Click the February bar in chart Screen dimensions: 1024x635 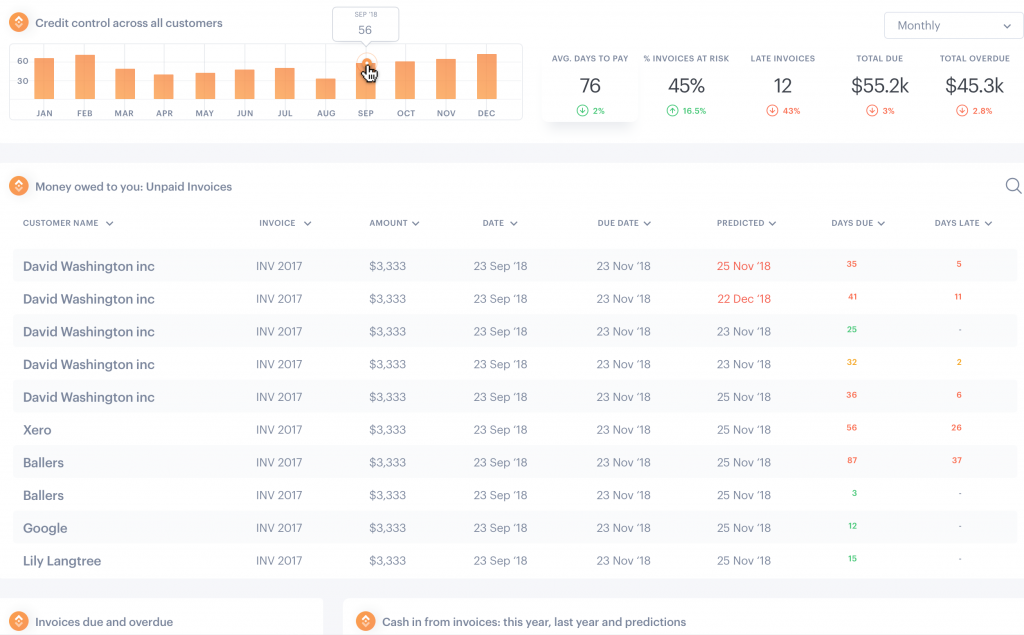coord(85,77)
